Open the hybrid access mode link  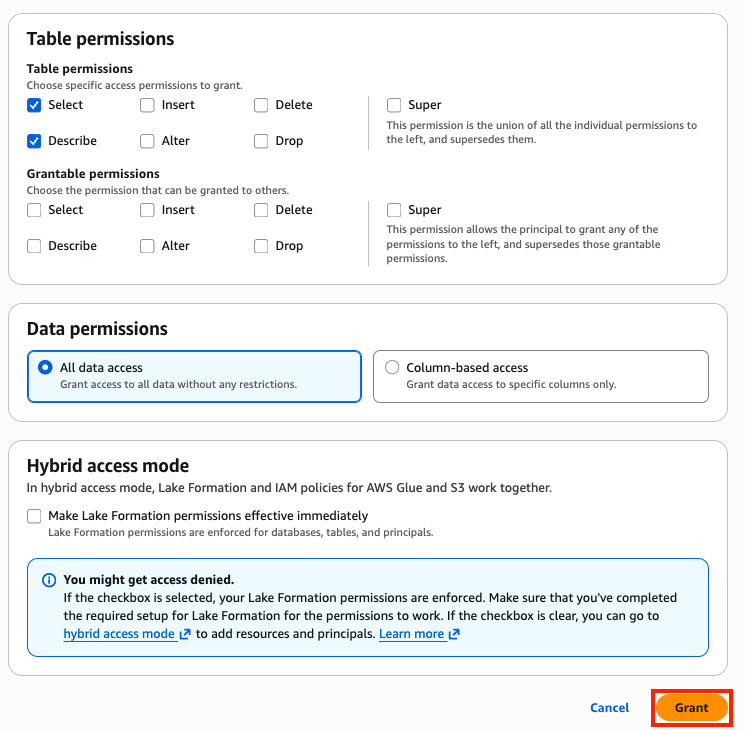tap(119, 634)
